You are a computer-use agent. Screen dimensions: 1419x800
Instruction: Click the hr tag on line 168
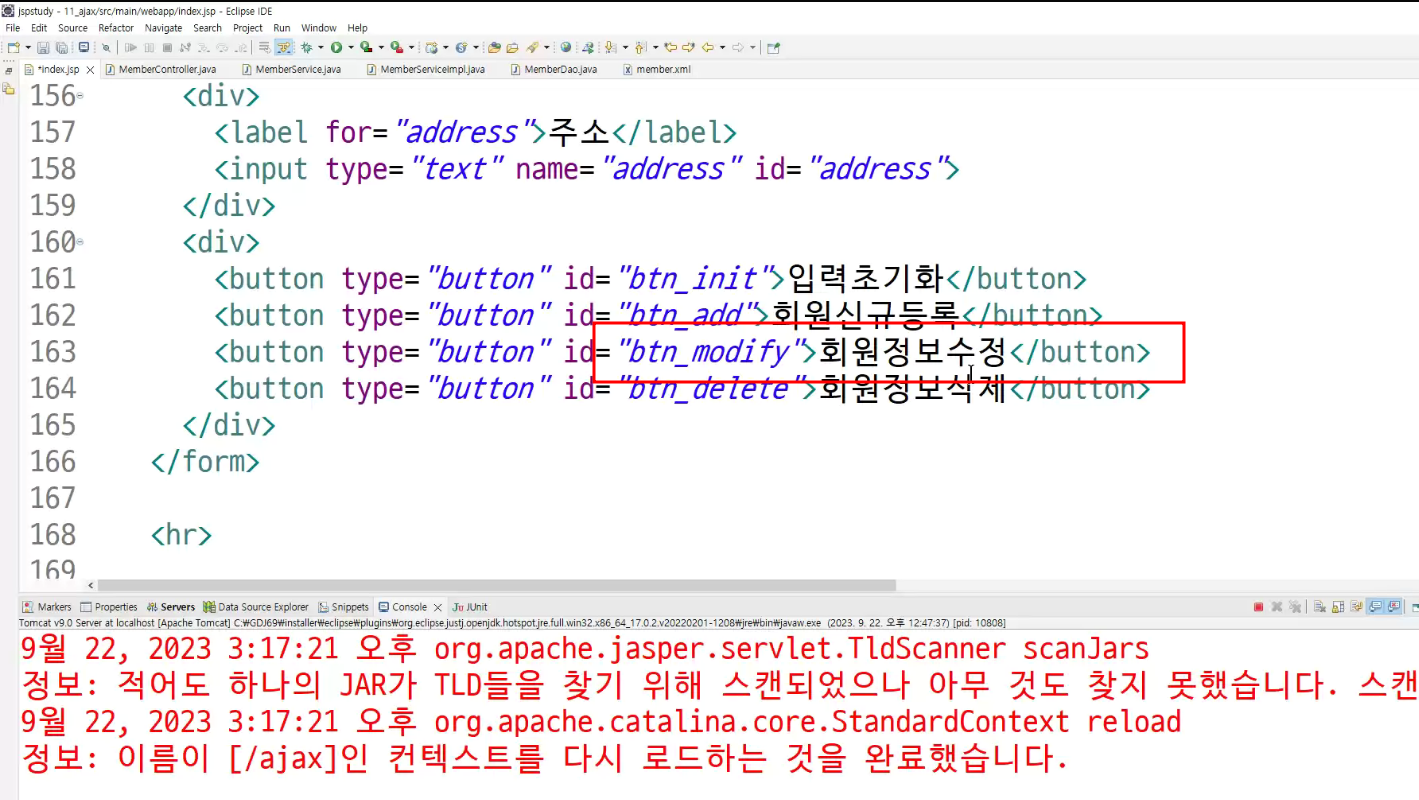pyautogui.click(x=181, y=535)
